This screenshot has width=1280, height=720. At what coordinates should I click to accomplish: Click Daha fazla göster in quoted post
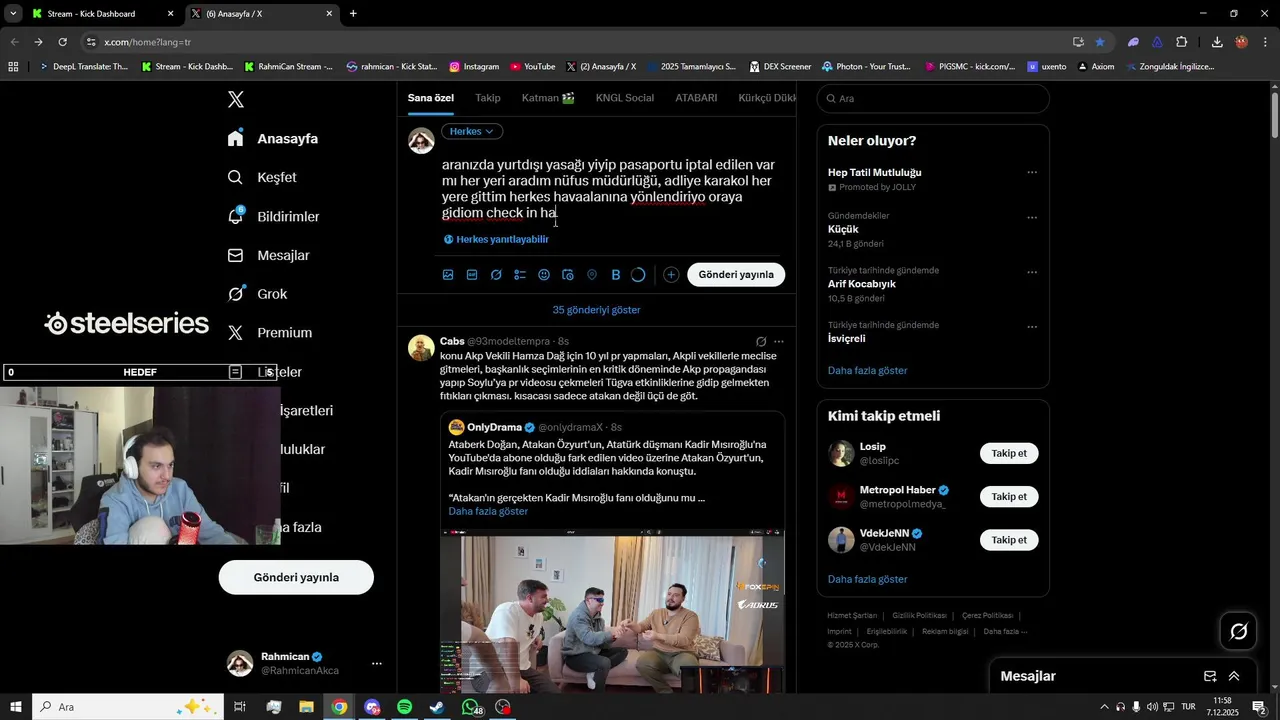[488, 512]
